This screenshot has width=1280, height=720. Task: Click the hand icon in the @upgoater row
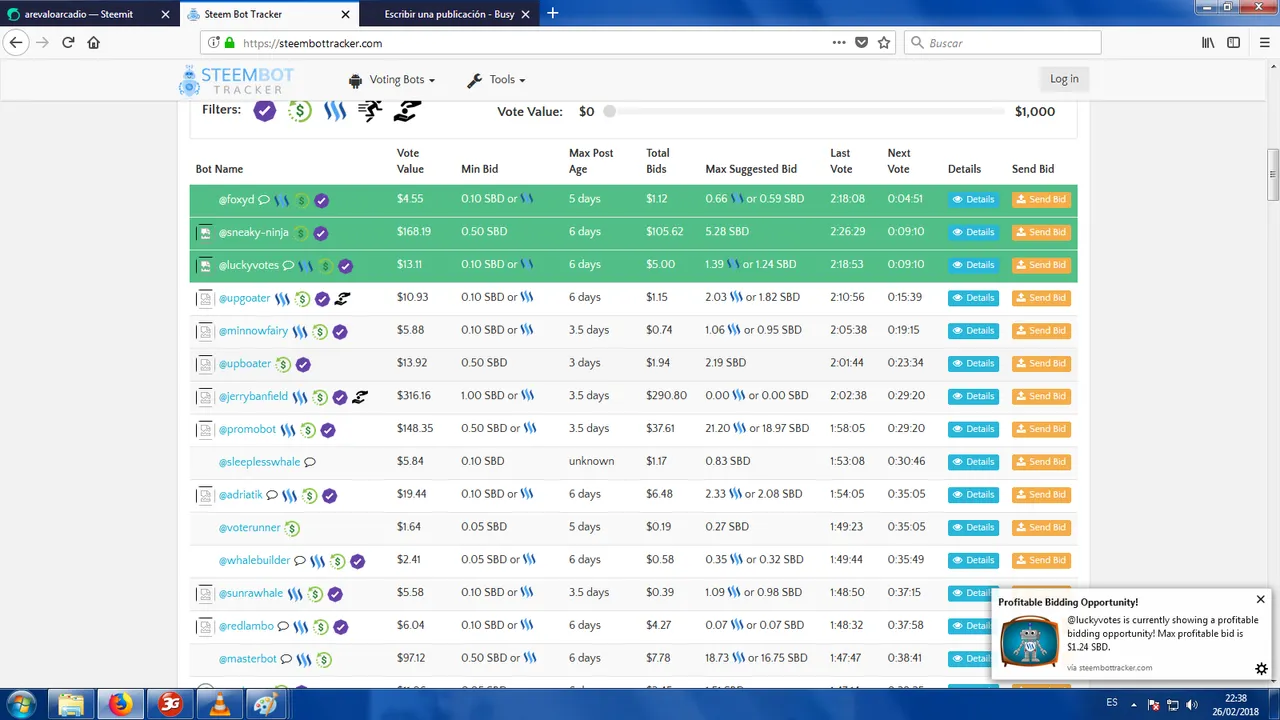[x=342, y=298]
